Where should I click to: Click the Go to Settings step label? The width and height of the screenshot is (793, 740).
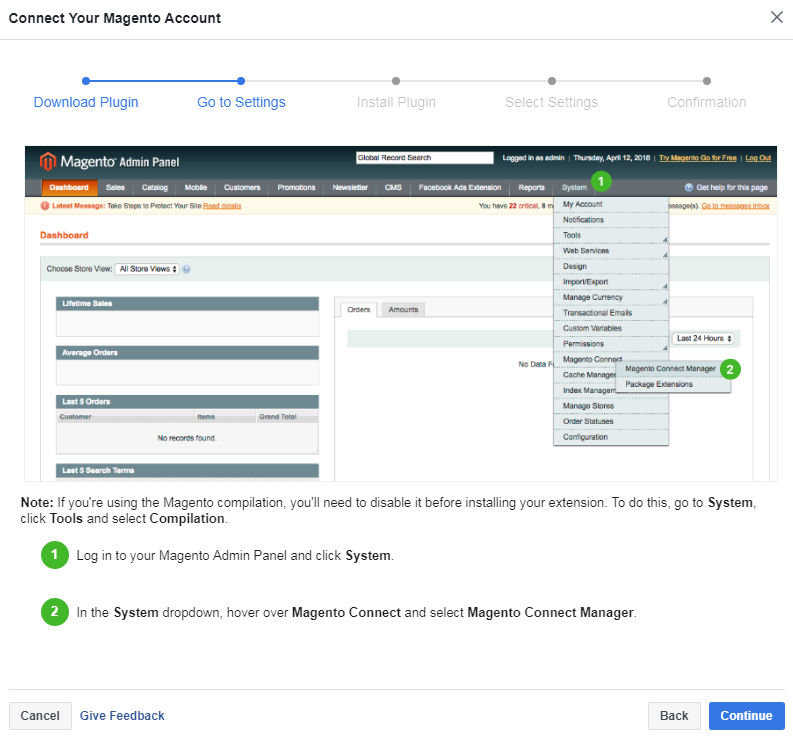point(241,102)
